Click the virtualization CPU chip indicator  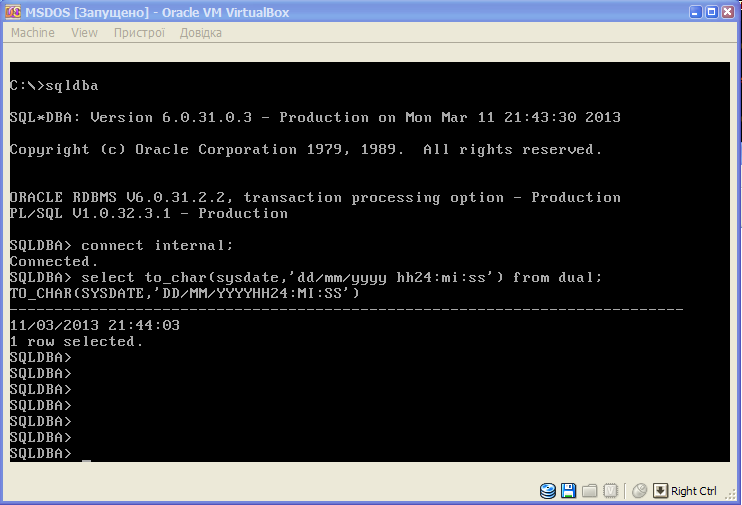point(610,491)
